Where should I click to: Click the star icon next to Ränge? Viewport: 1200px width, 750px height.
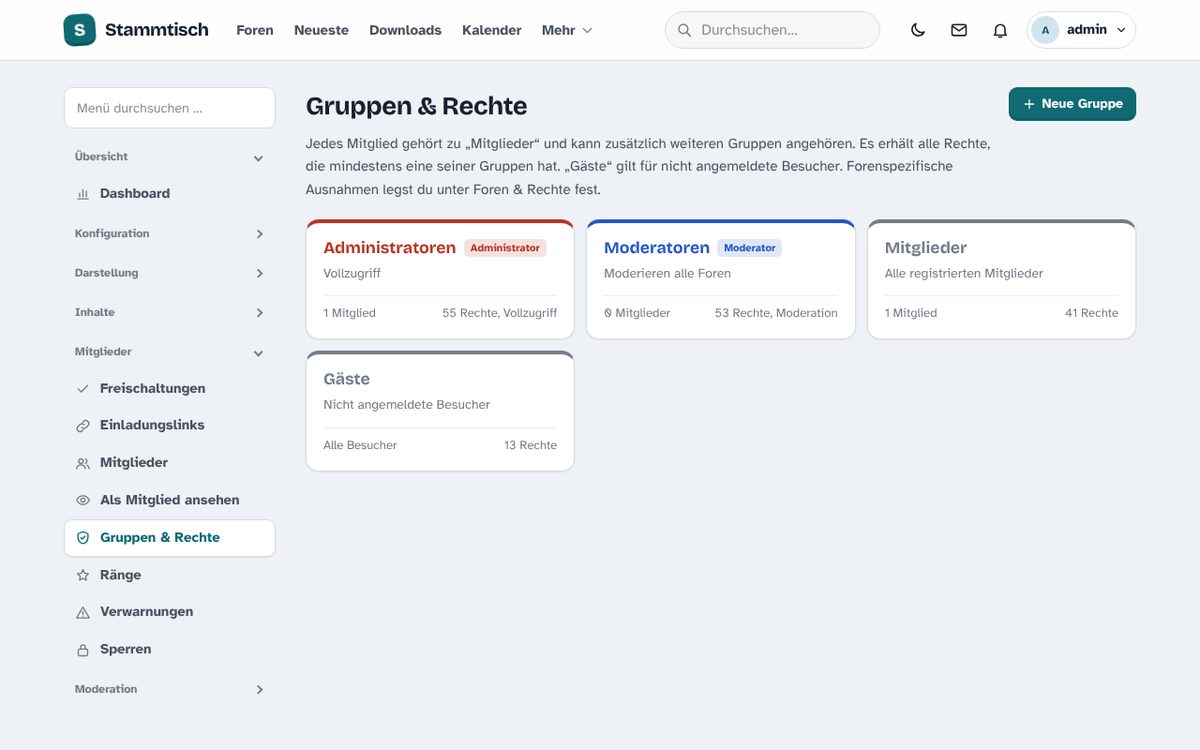[83, 575]
